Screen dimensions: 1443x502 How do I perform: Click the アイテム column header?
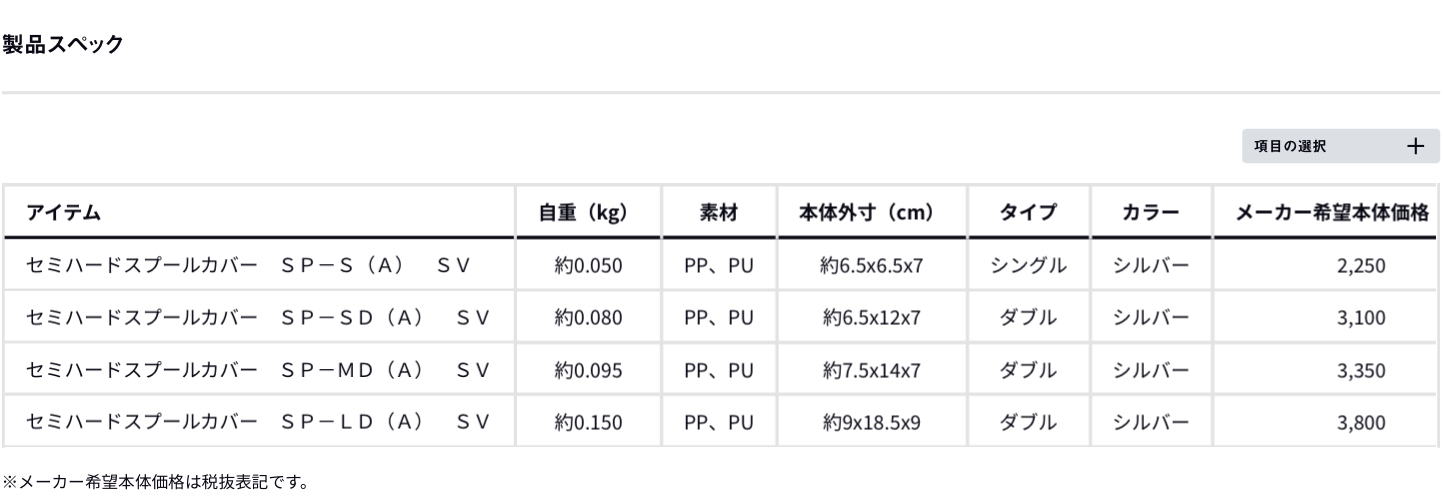point(63,212)
